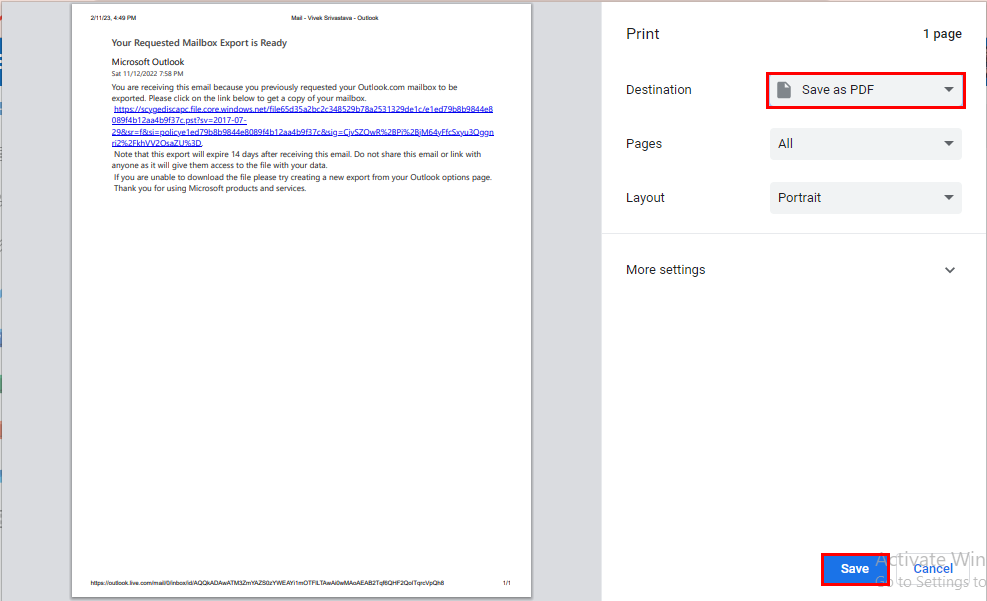Click the Destination dropdown arrow
The image size is (987, 601).
(948, 90)
